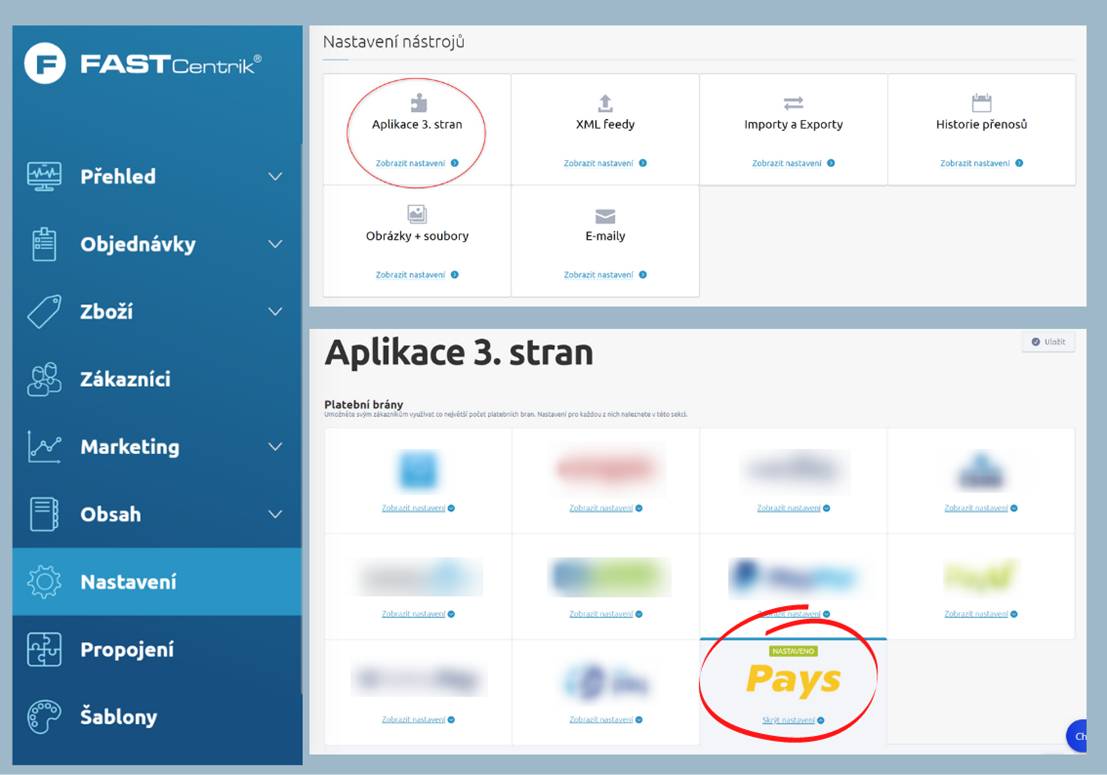This screenshot has width=1107, height=775.
Task: Click the Obsah notebook icon
Action: point(44,514)
